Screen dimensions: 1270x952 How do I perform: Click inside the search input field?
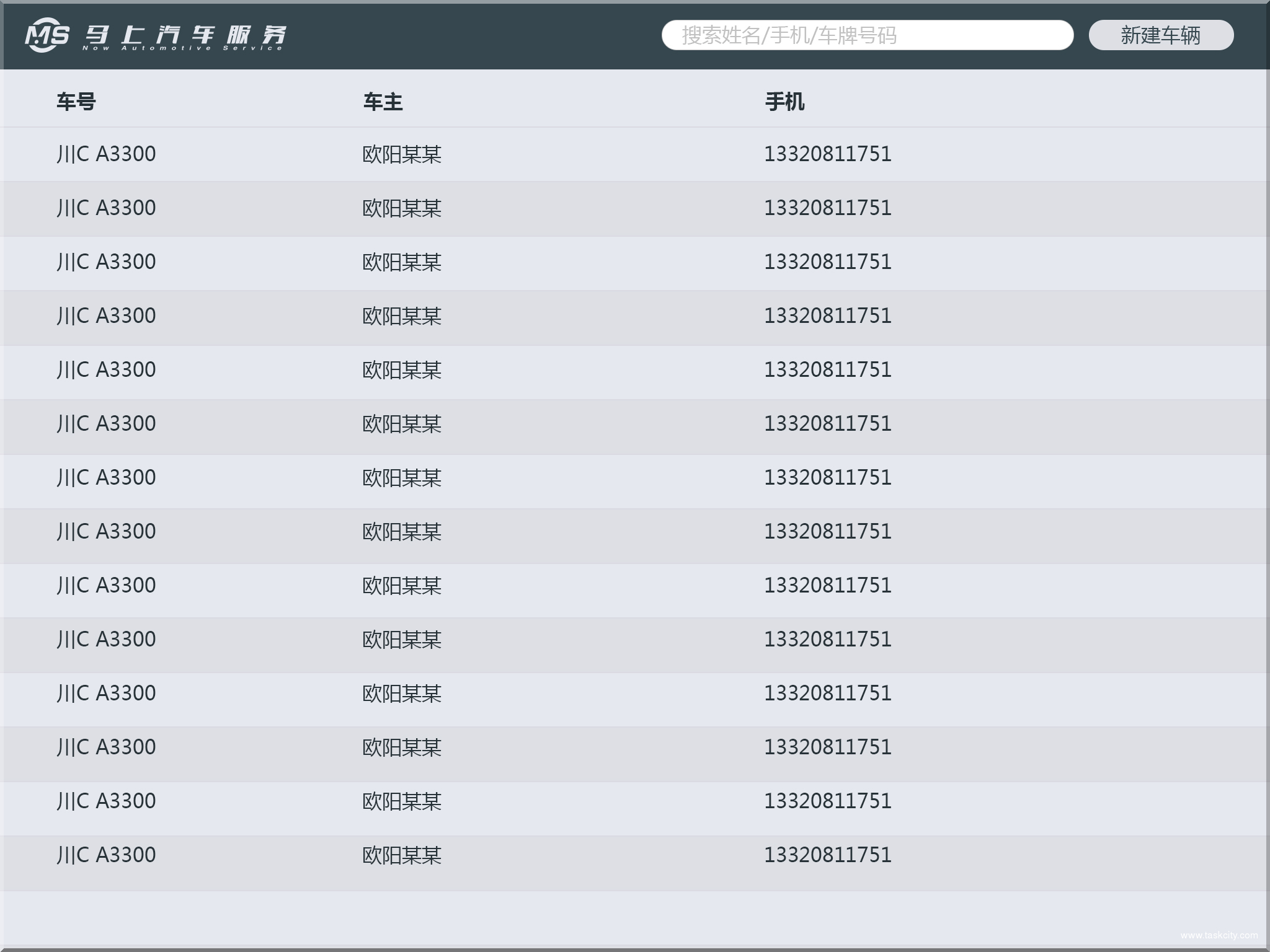868,35
